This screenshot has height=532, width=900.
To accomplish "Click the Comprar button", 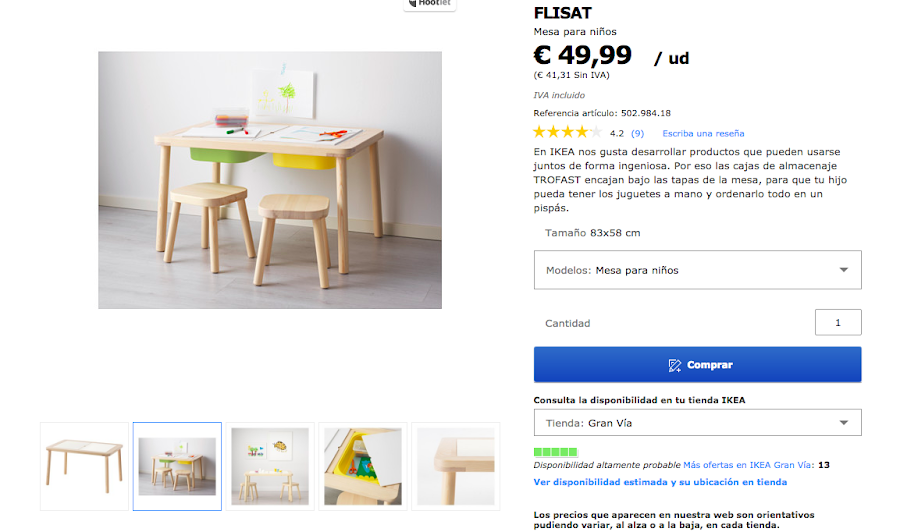I will [x=697, y=364].
